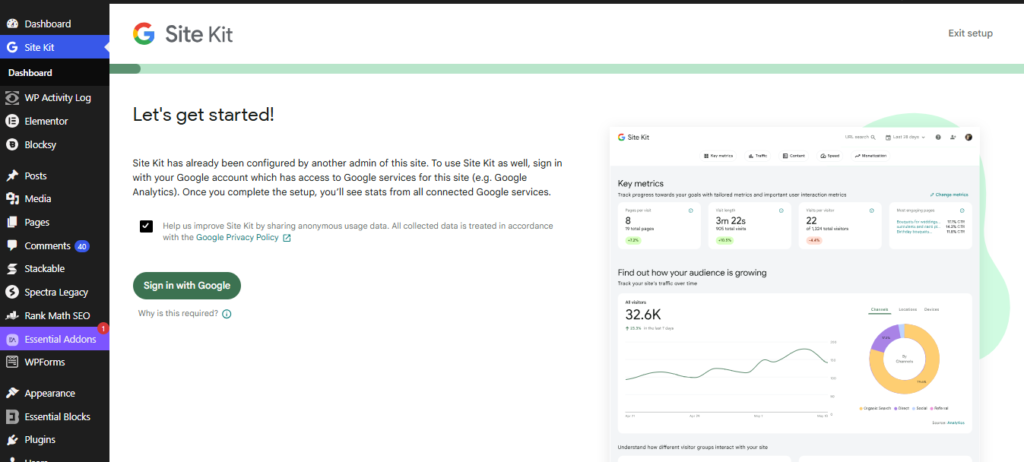
Task: Click the Elementor icon in the sidebar
Action: coord(12,121)
